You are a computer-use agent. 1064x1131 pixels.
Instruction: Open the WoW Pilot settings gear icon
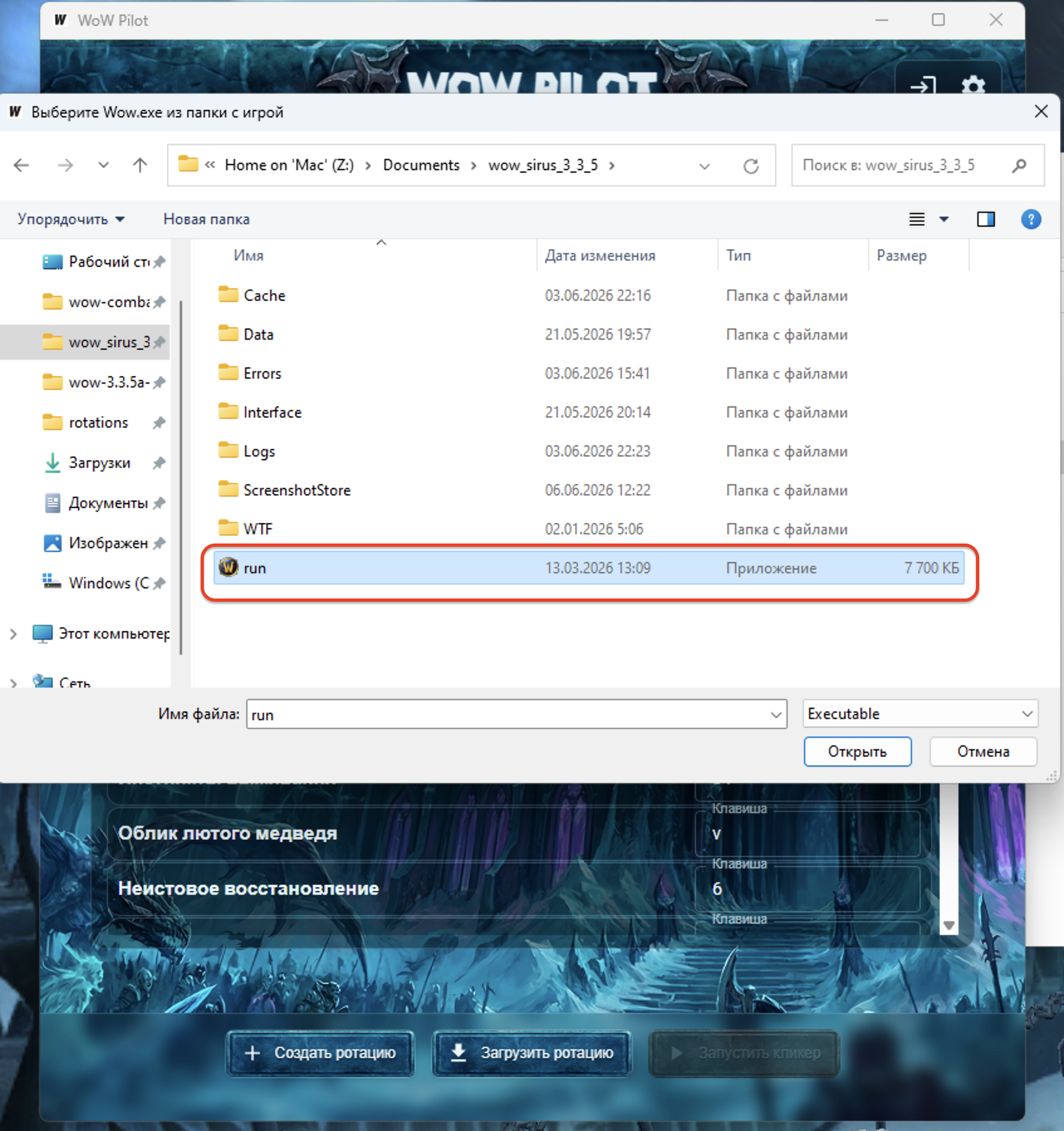point(973,85)
